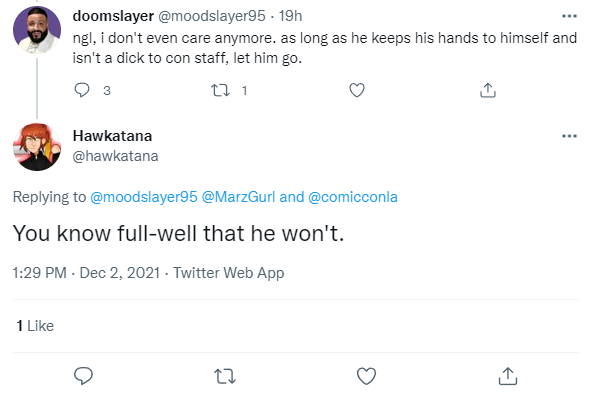Retweet doomslayer's tweet
Viewport: 591px width, 397px height.
[x=220, y=90]
